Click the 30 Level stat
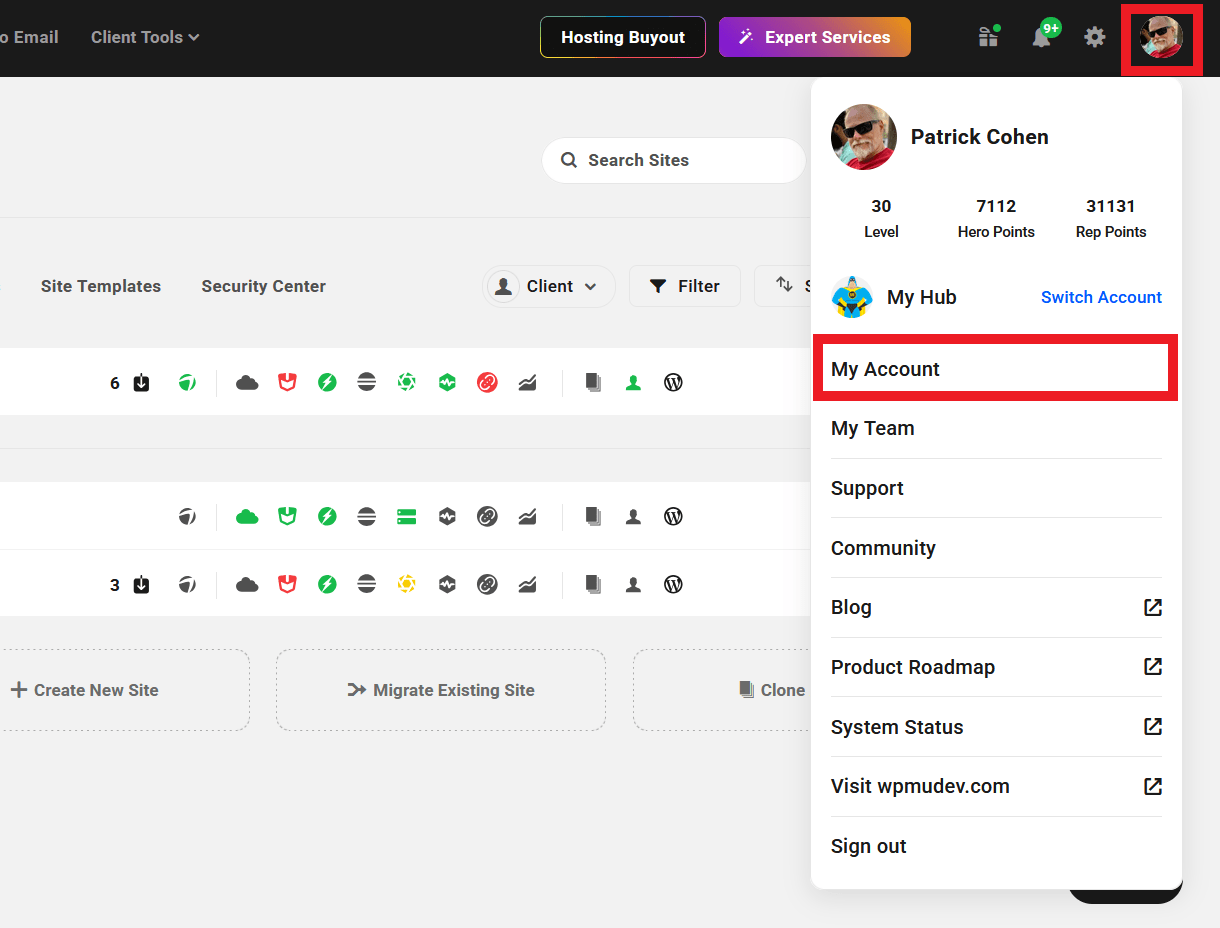Image resolution: width=1220 pixels, height=928 pixels. click(x=881, y=218)
